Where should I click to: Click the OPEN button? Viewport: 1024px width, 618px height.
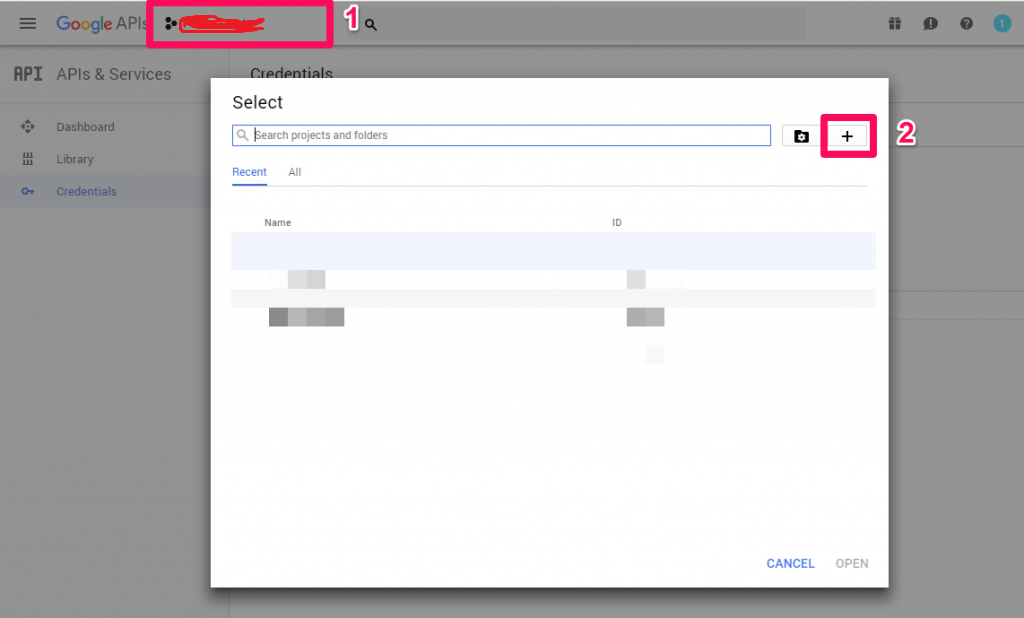point(852,563)
